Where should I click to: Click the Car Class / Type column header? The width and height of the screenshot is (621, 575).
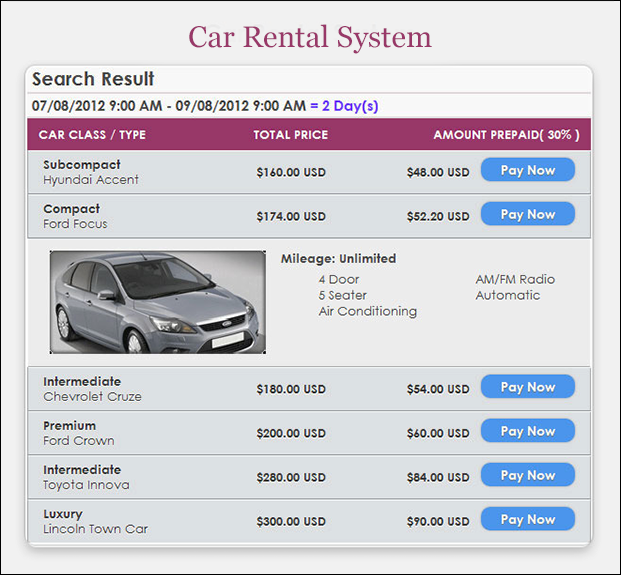point(92,135)
